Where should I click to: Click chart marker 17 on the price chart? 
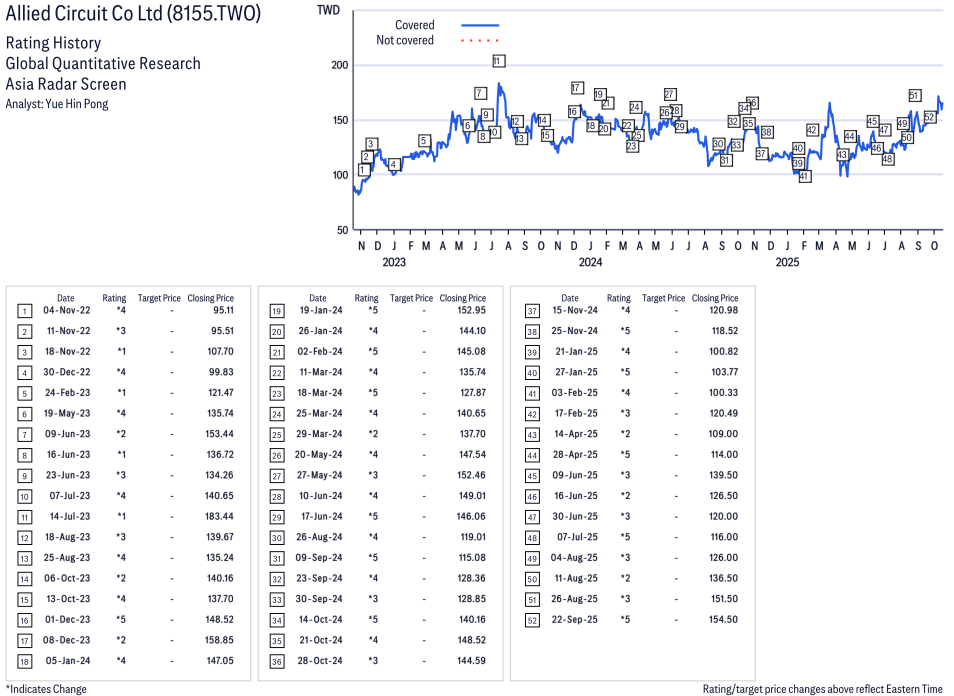(577, 88)
